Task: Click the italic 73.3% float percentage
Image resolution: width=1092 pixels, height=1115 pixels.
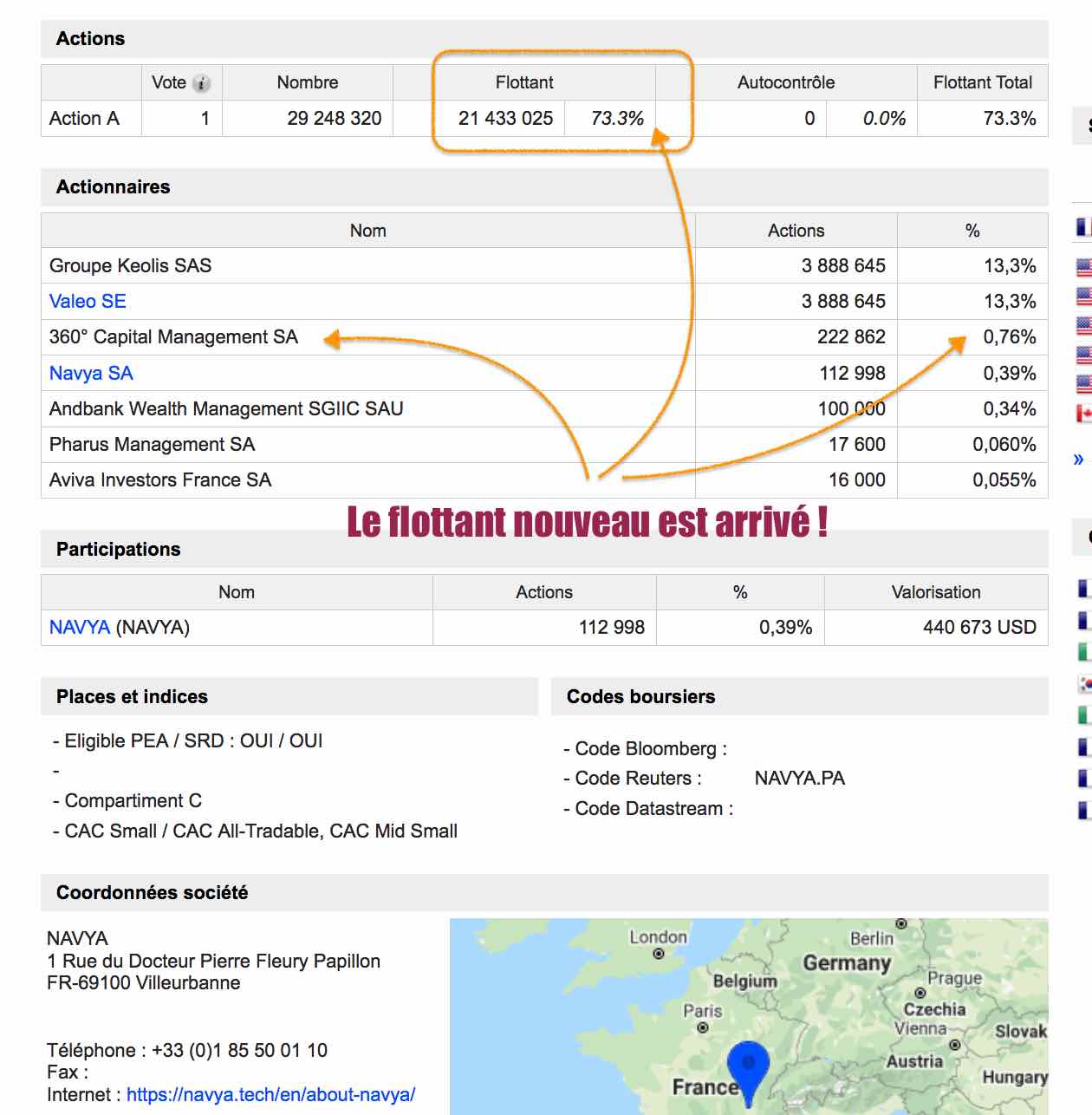Action: click(x=617, y=119)
